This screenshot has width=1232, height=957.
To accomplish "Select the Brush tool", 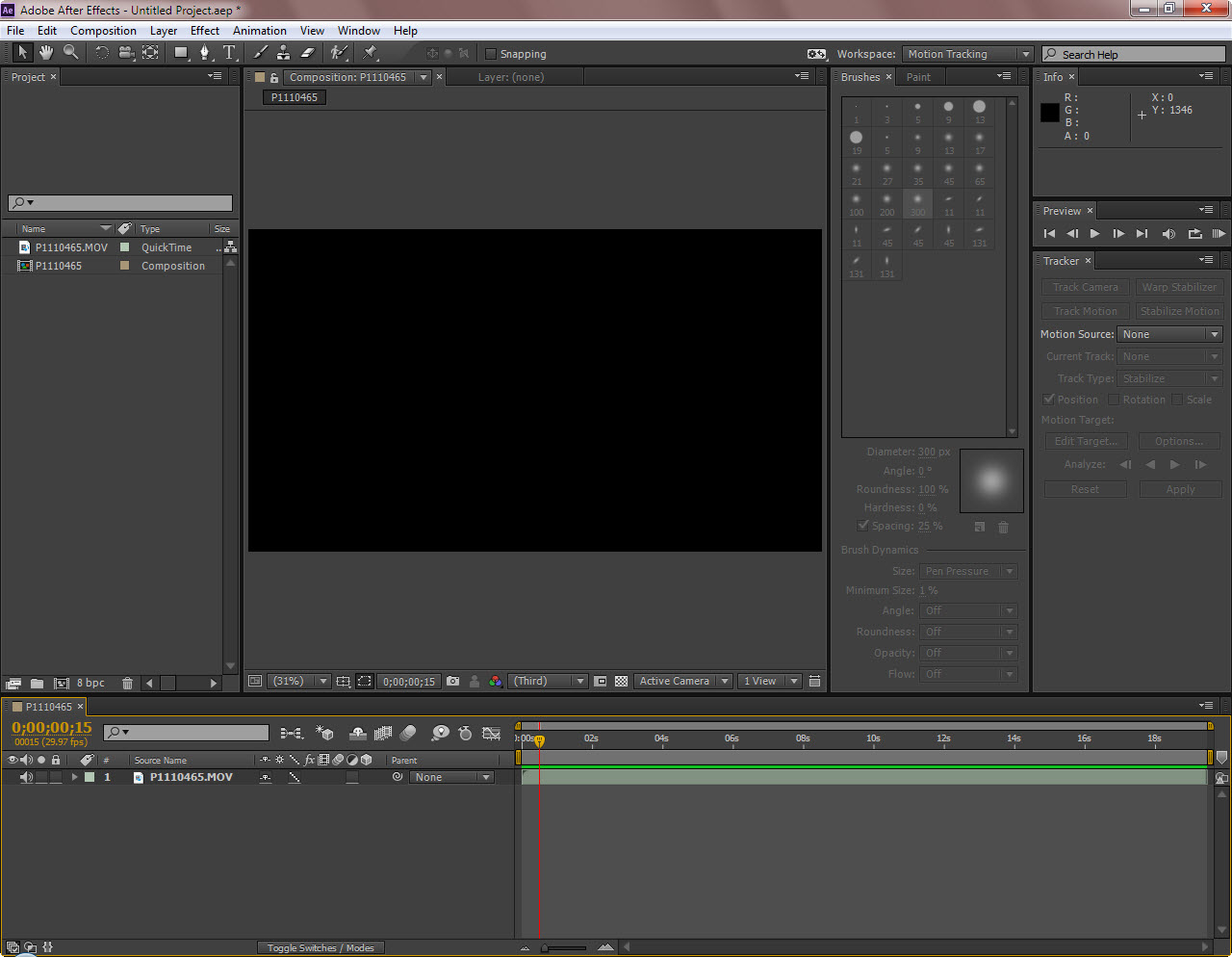I will [x=260, y=53].
